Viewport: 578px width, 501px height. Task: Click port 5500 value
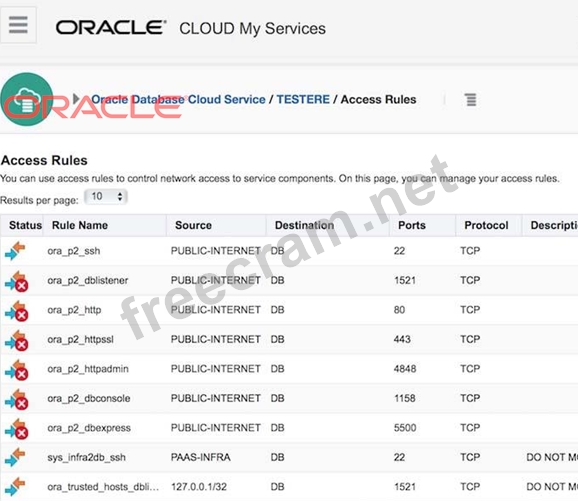coord(405,428)
